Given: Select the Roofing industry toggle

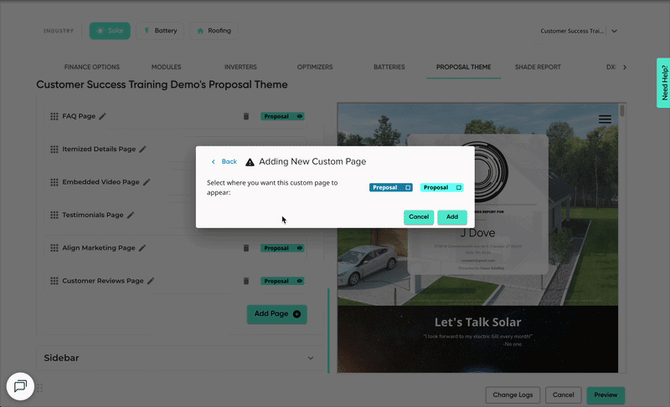Looking at the screenshot, I should (x=214, y=31).
